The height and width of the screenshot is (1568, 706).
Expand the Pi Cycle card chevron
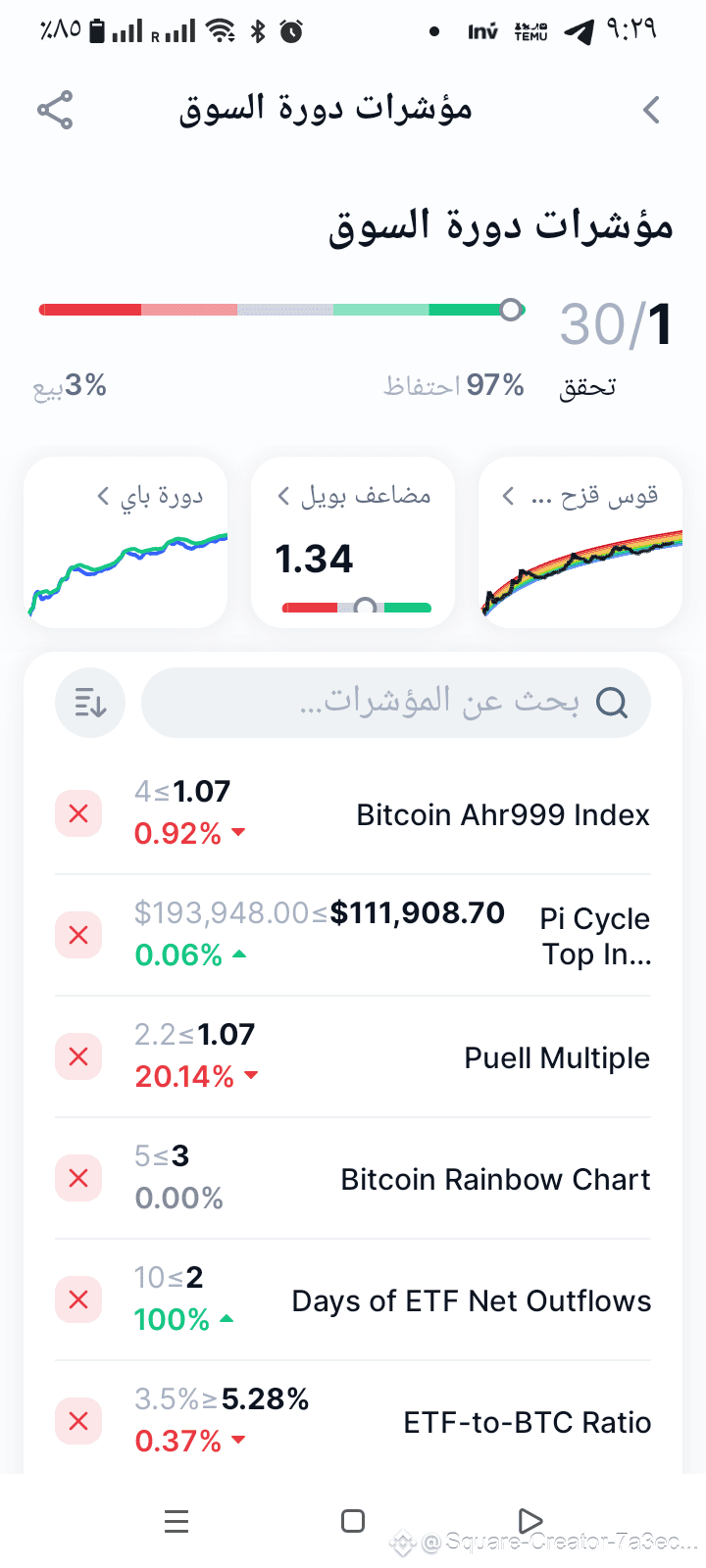[x=103, y=496]
